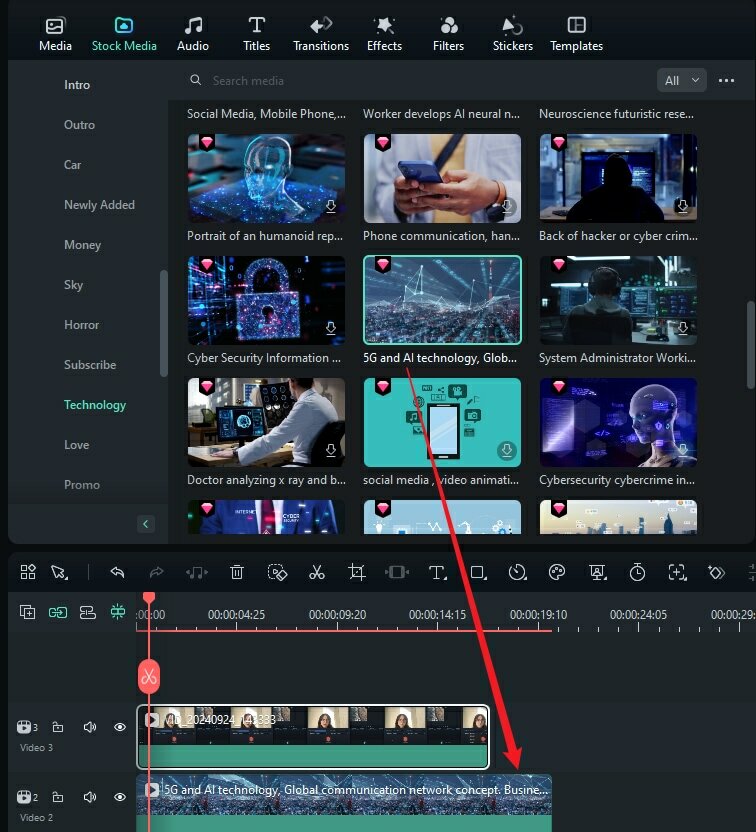Open the layout grid icon in toolbar
The image size is (756, 832).
(x=28, y=572)
